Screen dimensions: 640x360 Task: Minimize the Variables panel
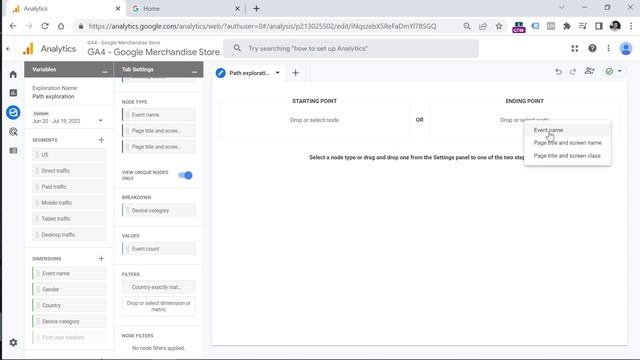point(104,71)
